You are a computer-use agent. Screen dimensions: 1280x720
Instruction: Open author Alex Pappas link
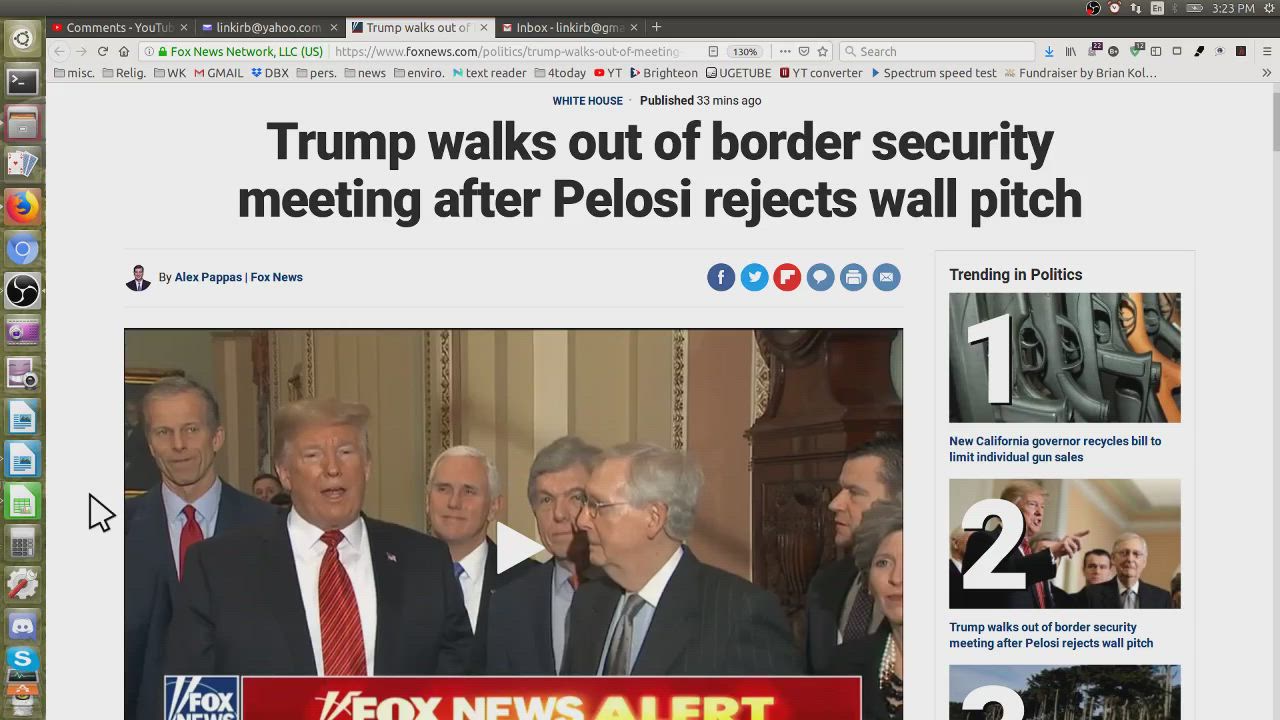(208, 277)
